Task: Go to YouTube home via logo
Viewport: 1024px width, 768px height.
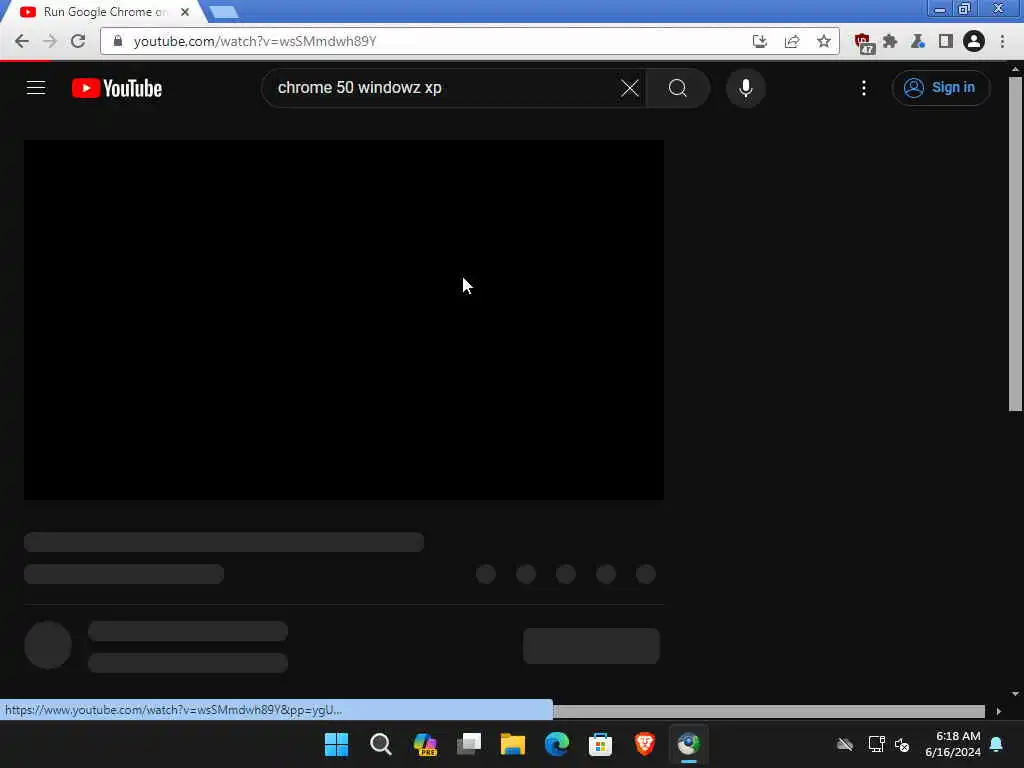Action: pos(117,88)
